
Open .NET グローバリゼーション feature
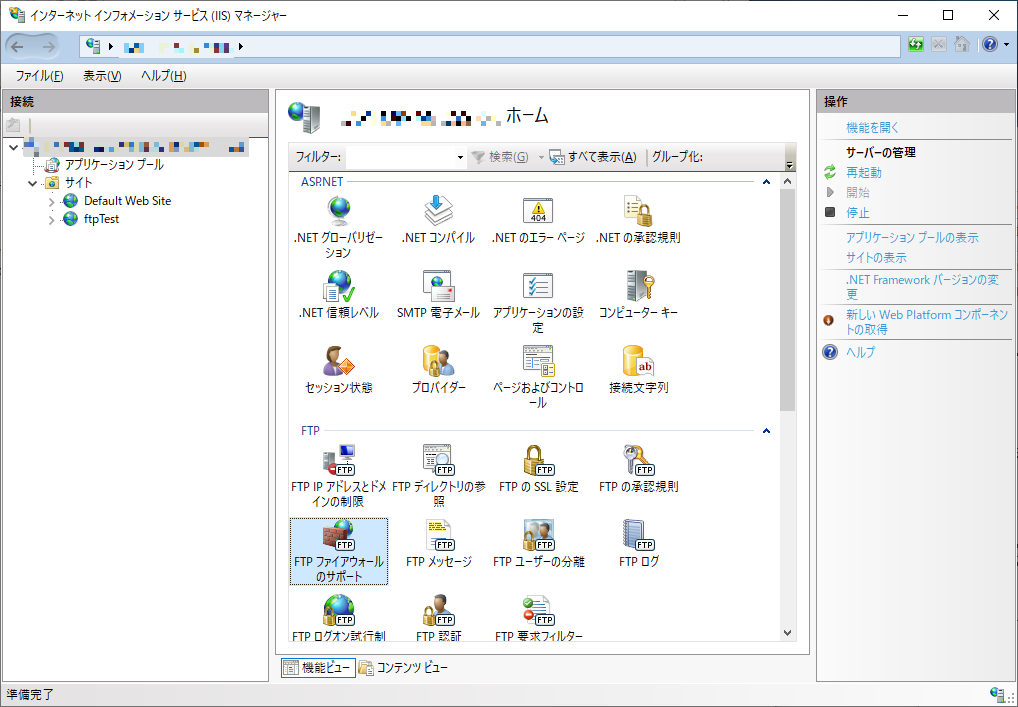(x=338, y=227)
